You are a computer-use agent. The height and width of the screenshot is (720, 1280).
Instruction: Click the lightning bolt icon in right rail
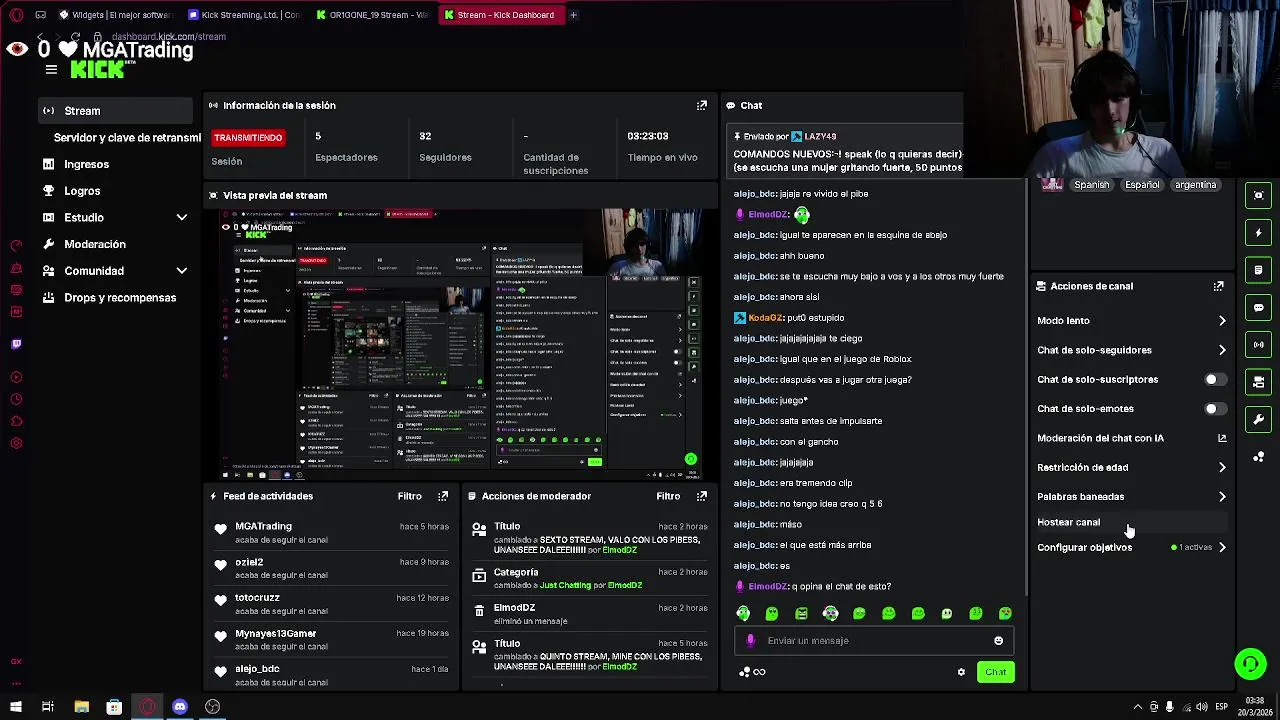pos(1259,233)
